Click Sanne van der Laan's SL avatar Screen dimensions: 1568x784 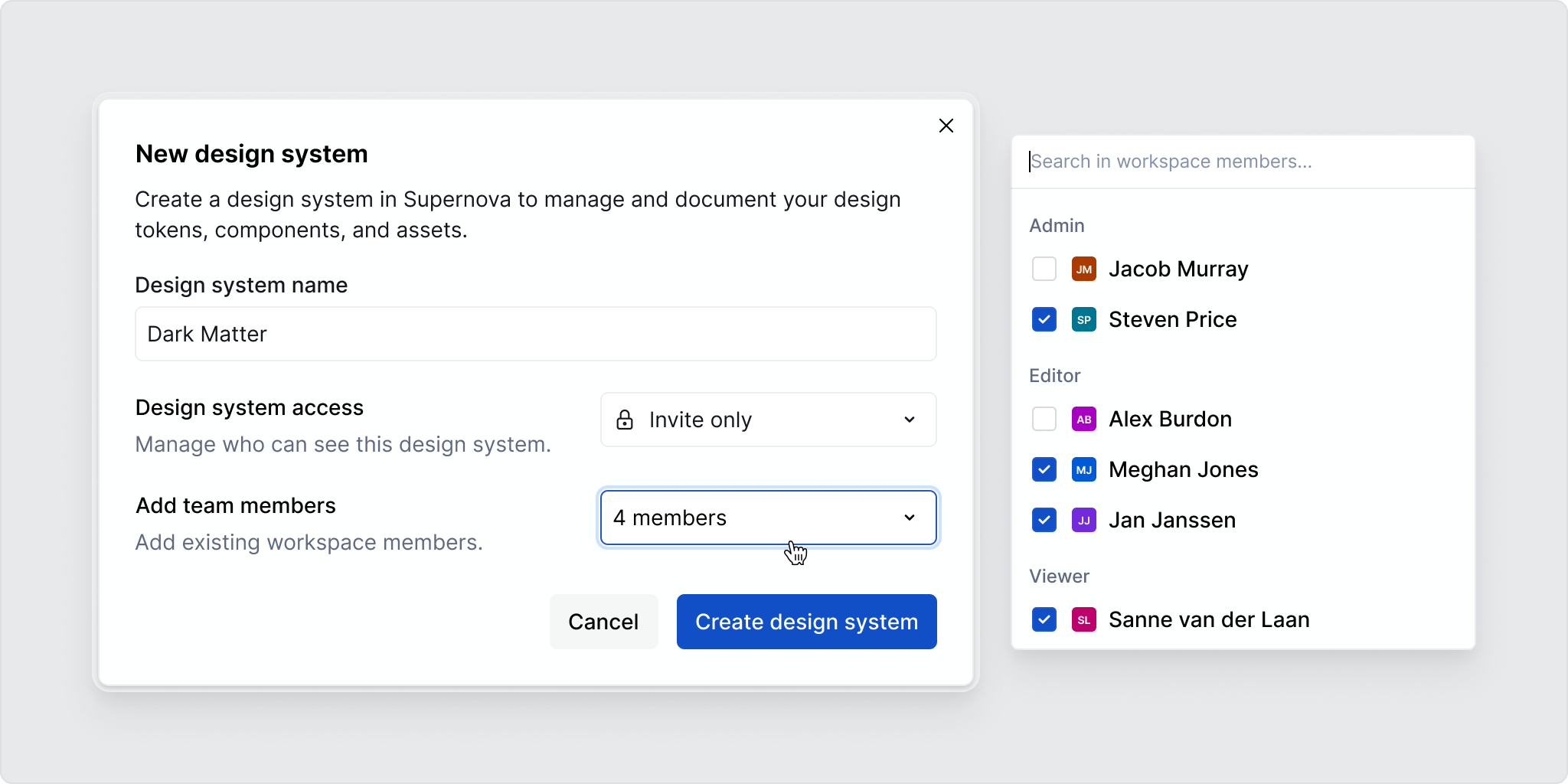(1084, 619)
